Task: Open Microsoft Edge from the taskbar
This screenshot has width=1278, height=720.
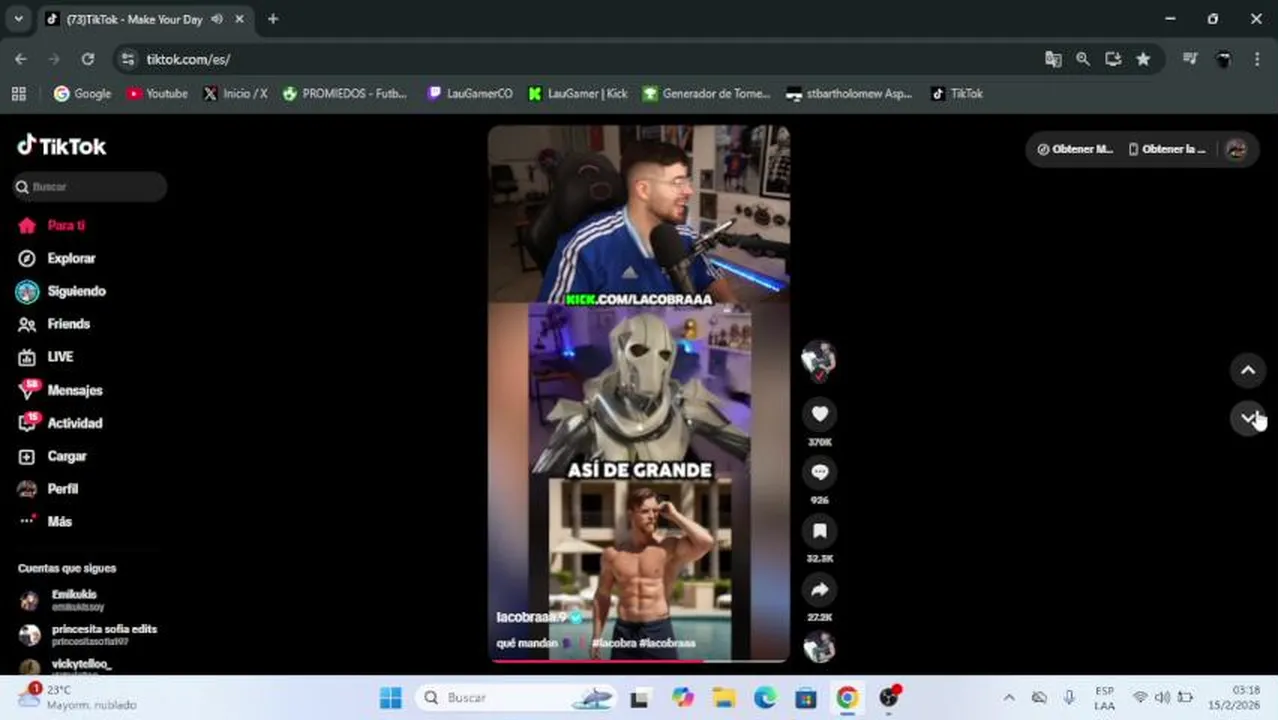Action: coord(765,698)
